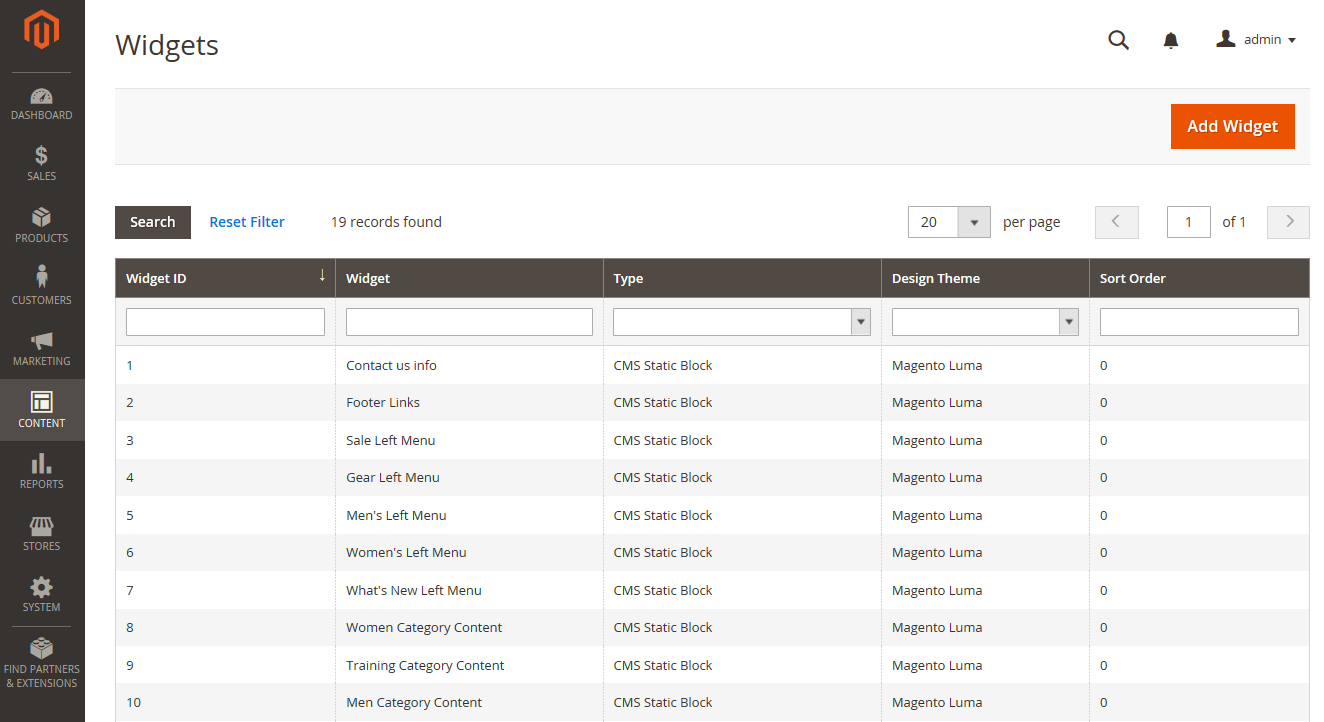The height and width of the screenshot is (722, 1324).
Task: Open the Type filter dropdown
Action: (x=860, y=321)
